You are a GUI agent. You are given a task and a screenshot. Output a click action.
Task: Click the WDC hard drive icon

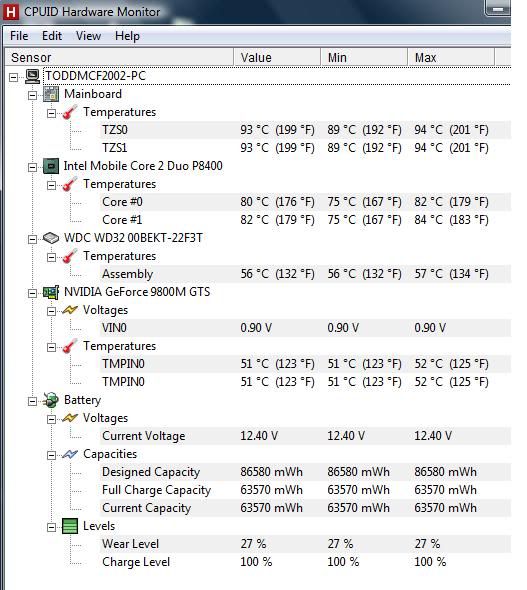pyautogui.click(x=51, y=238)
